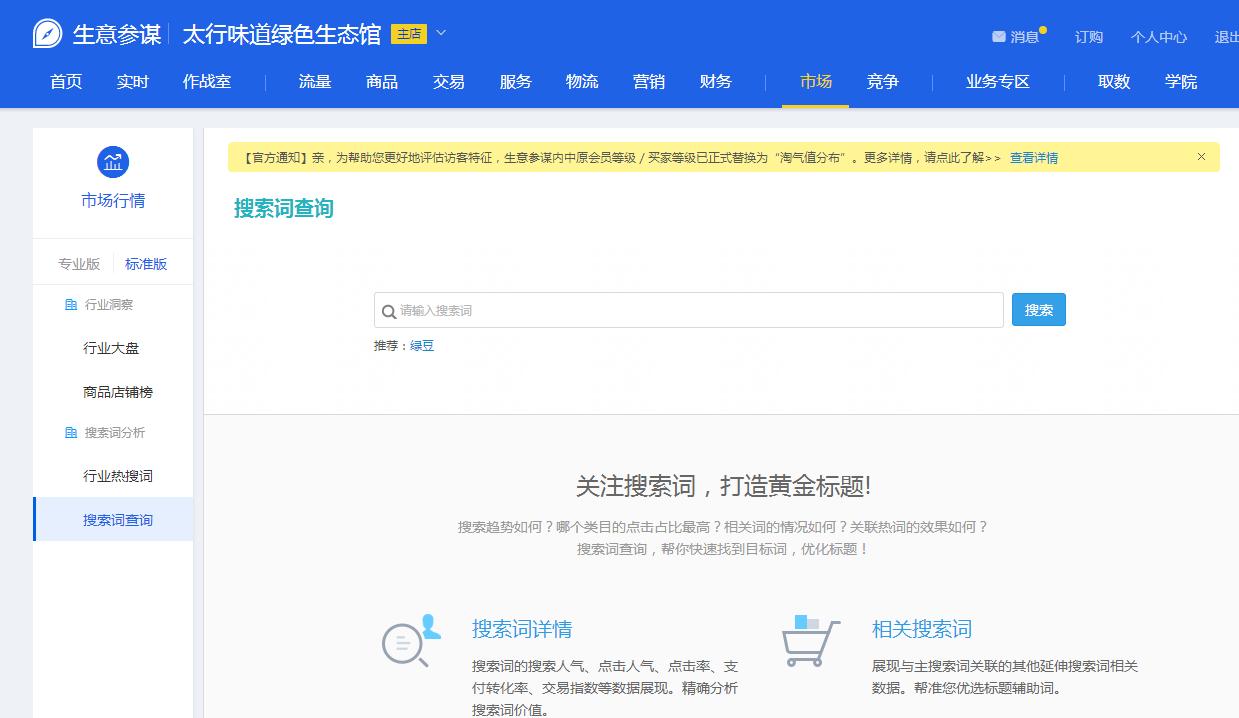
Task: Dismiss the yellow official notice banner
Action: [1201, 157]
